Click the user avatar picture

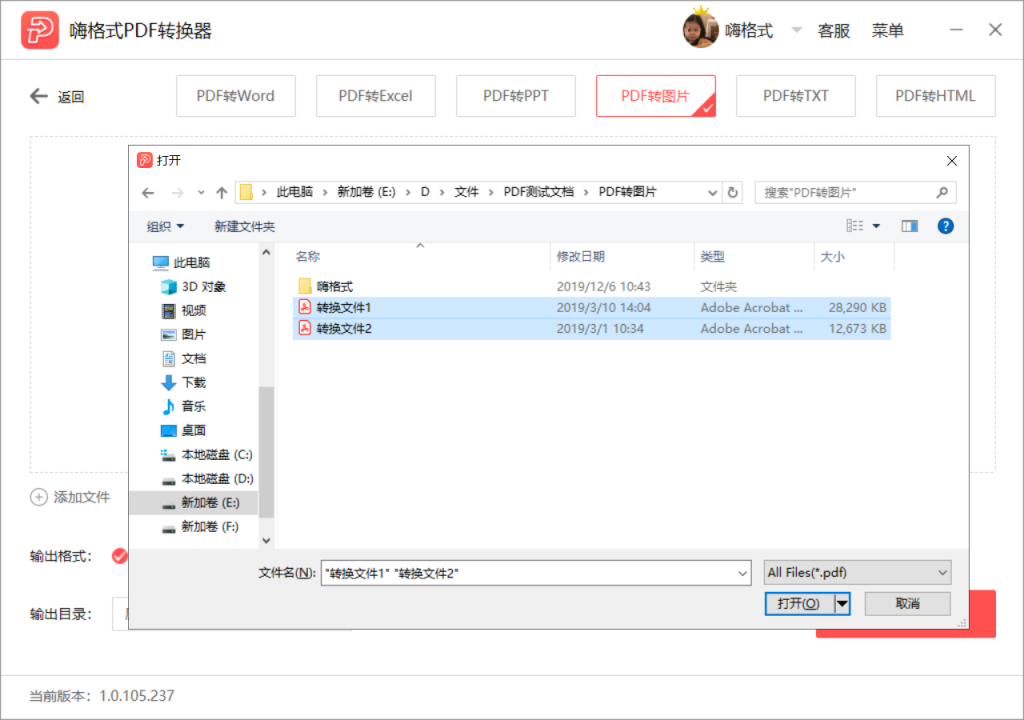(x=699, y=29)
